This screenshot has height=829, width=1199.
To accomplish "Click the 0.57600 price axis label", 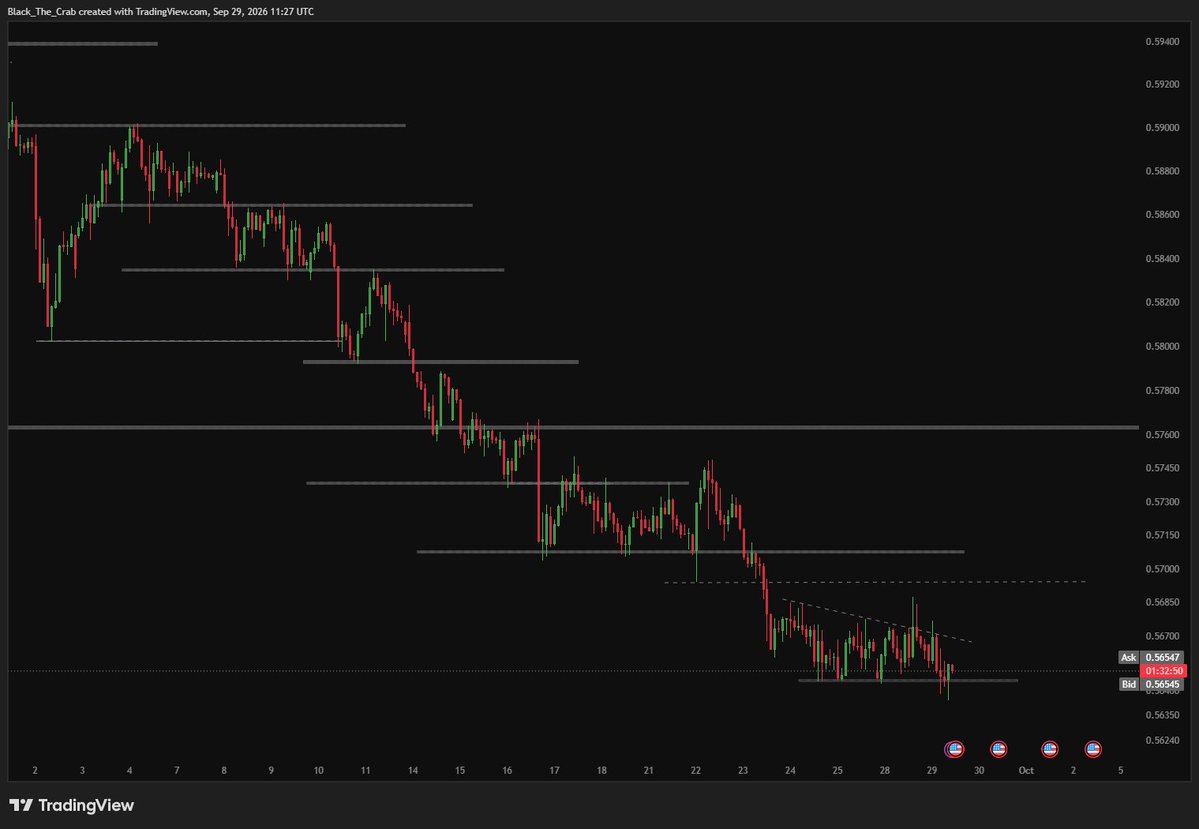I will (1162, 434).
